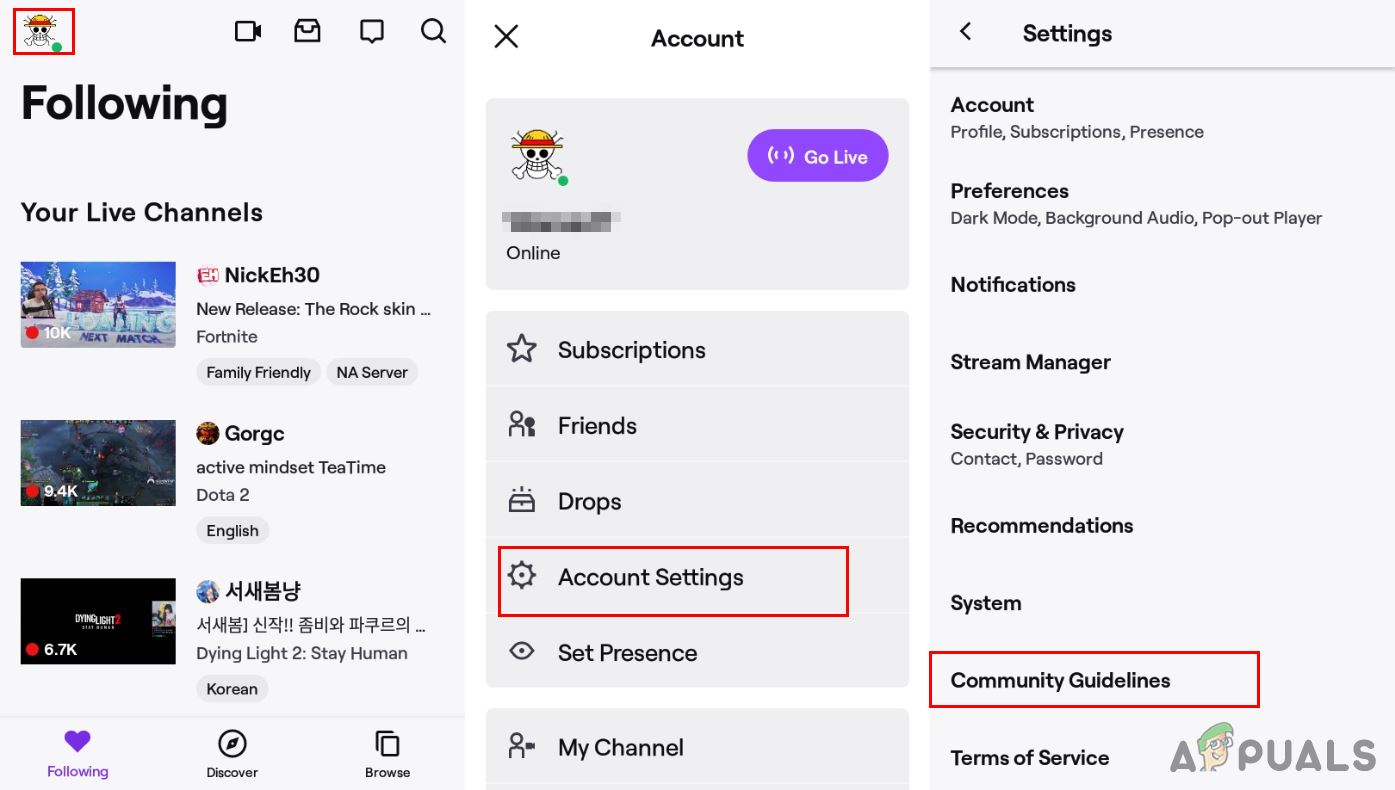Tap 서새봄냥's small channel avatar
The height and width of the screenshot is (790, 1395).
click(207, 591)
